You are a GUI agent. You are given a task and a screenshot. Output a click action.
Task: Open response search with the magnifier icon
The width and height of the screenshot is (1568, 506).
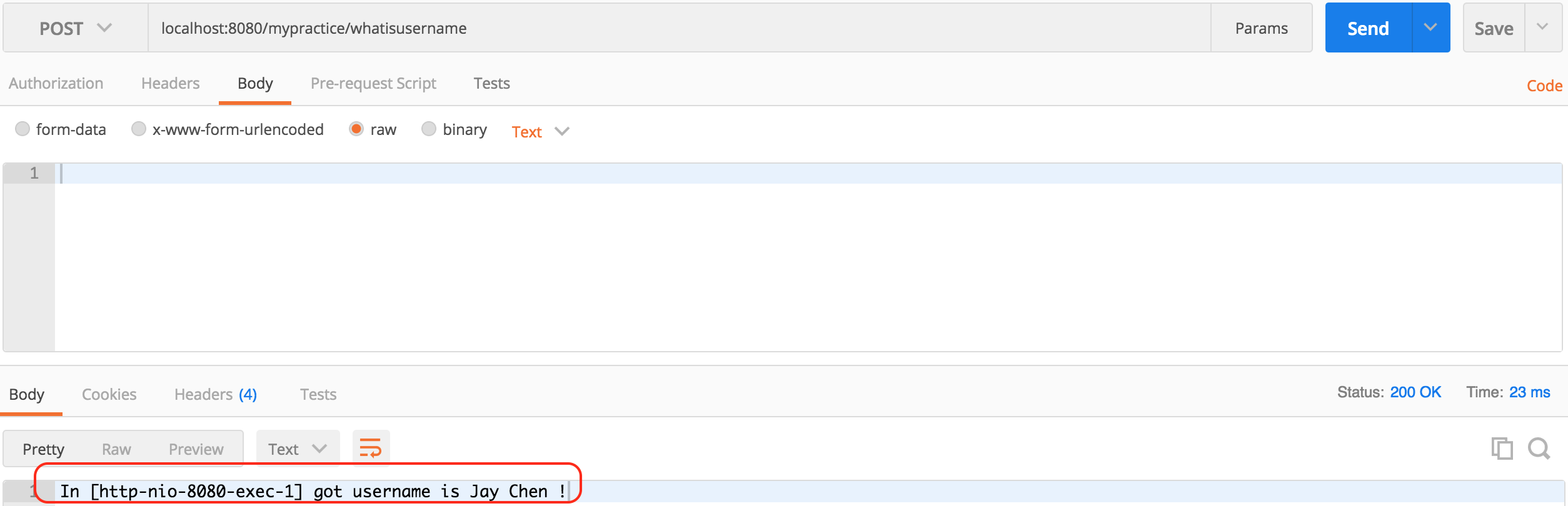[x=1539, y=449]
